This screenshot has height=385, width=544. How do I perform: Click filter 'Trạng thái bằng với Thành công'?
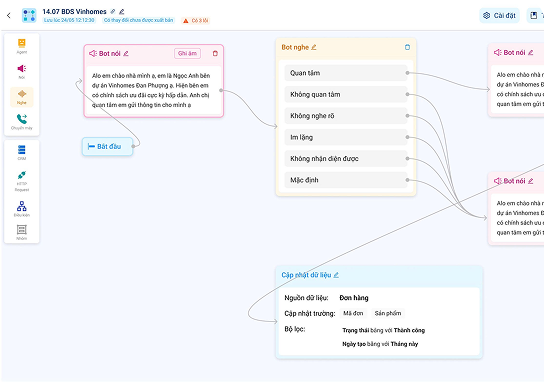[x=383, y=330]
